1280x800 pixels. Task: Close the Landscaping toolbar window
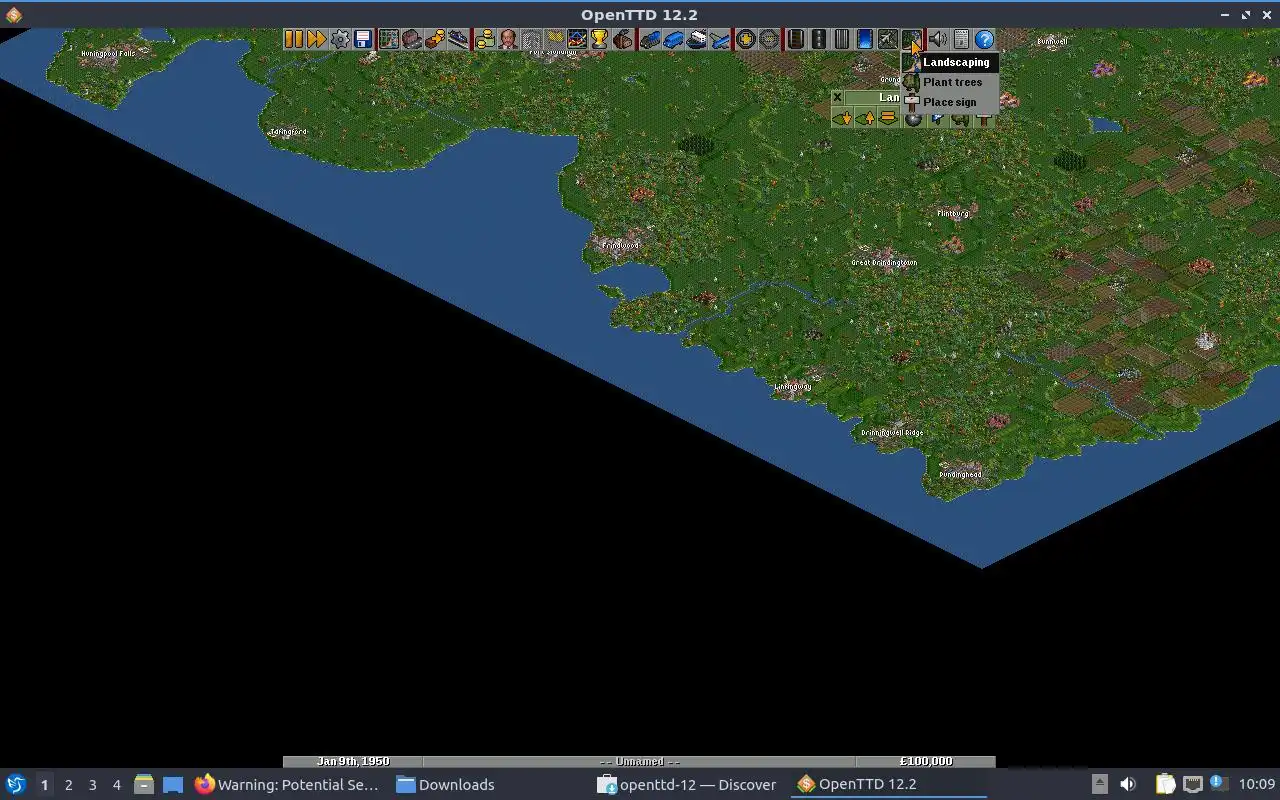pos(837,97)
